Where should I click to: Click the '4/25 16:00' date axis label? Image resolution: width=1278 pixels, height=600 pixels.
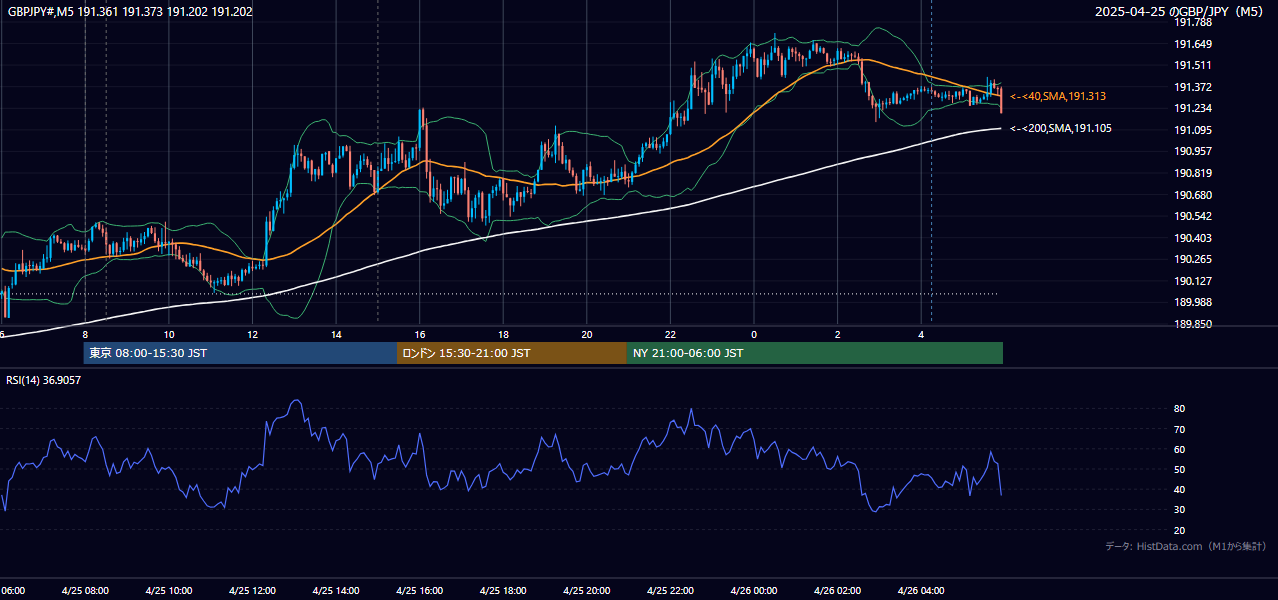coord(419,591)
